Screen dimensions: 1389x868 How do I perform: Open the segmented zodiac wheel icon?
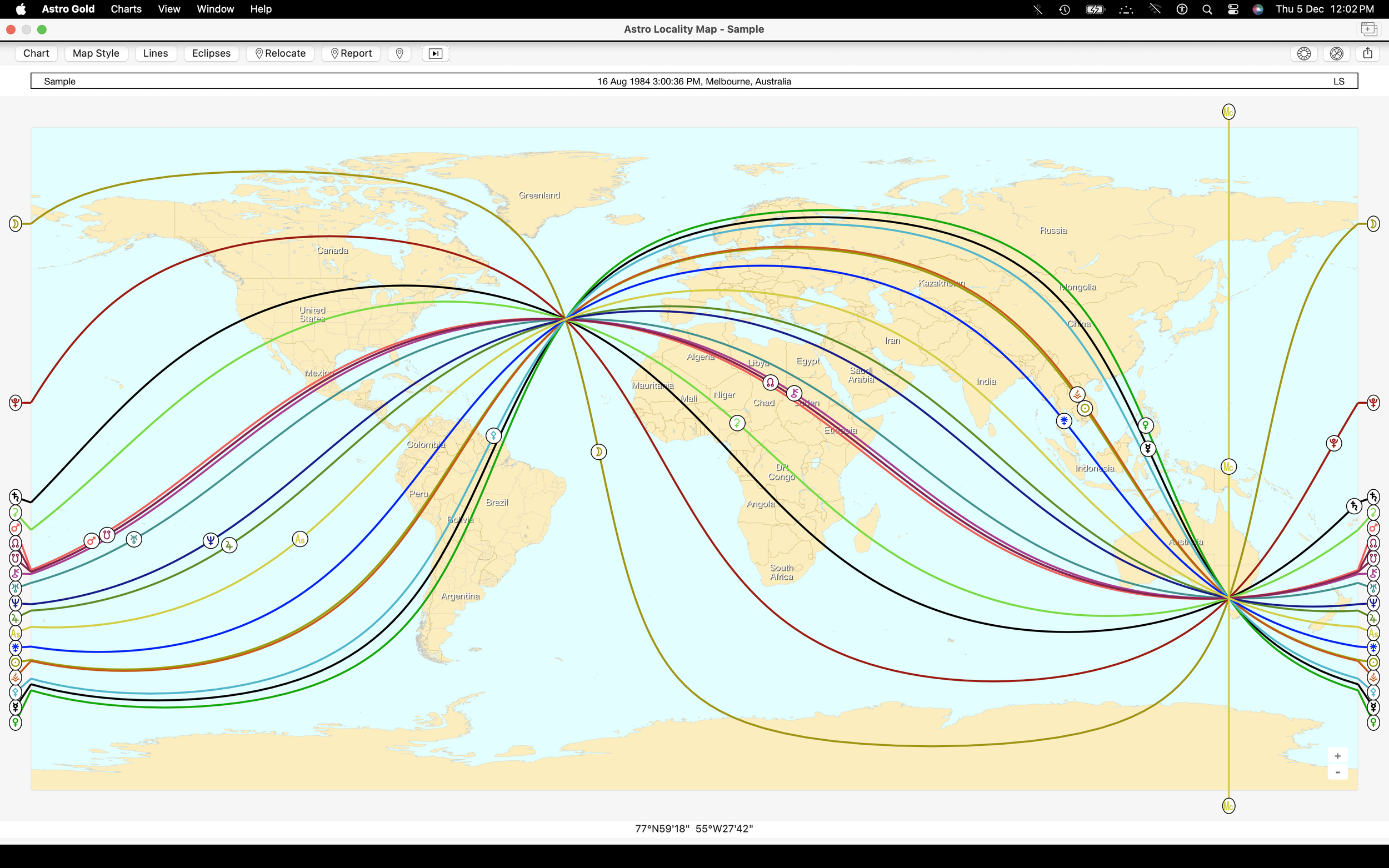1304,53
